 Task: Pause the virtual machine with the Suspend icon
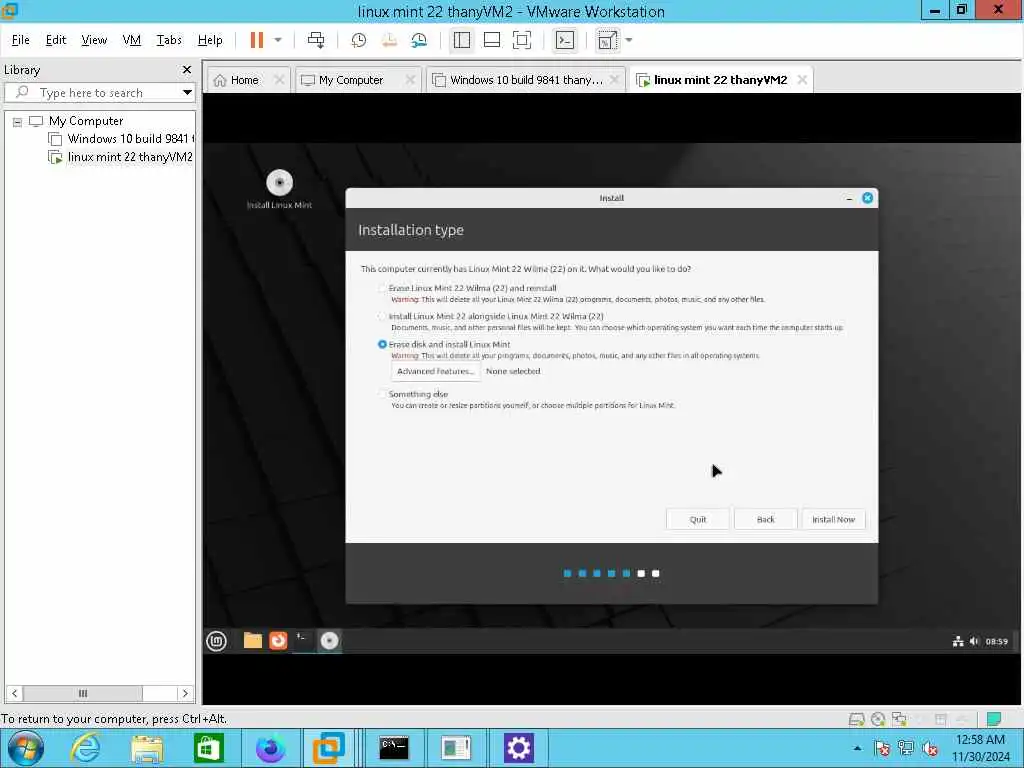[257, 40]
